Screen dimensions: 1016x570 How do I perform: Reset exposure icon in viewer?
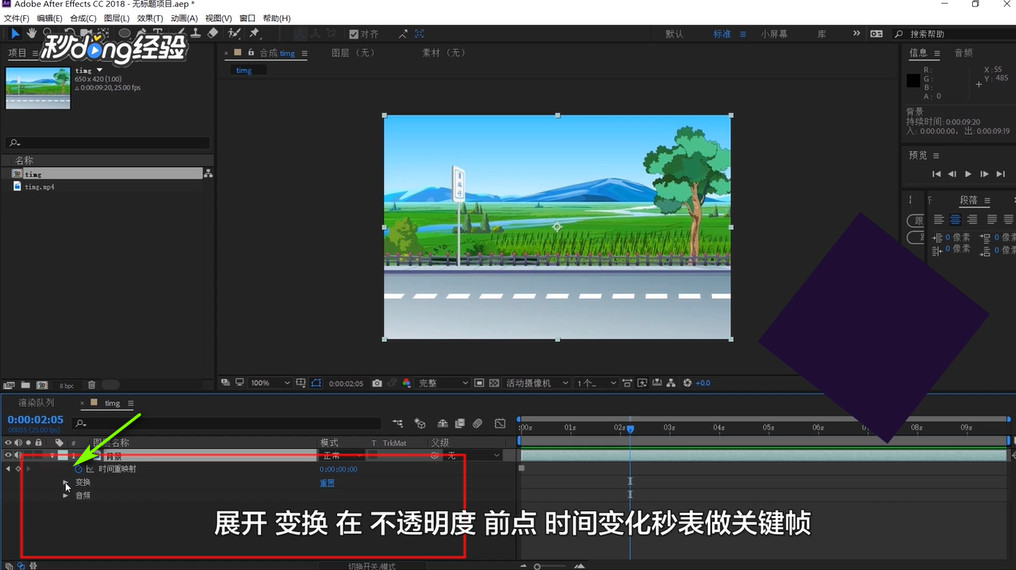point(687,383)
